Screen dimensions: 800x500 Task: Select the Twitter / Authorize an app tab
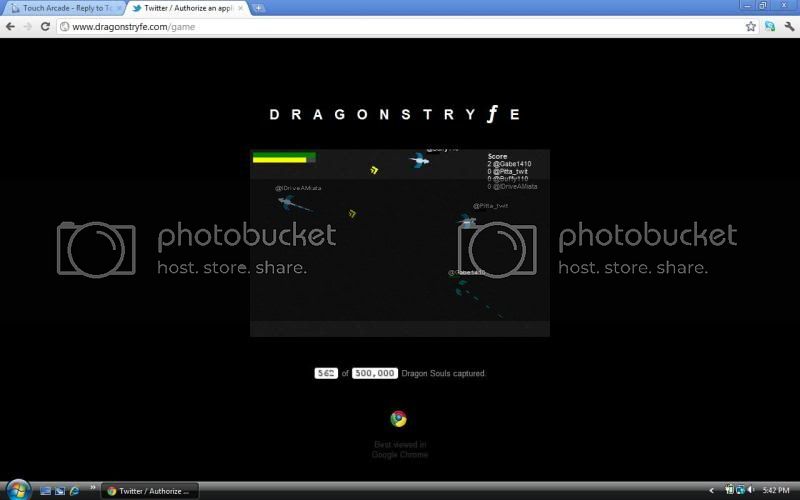(x=188, y=8)
